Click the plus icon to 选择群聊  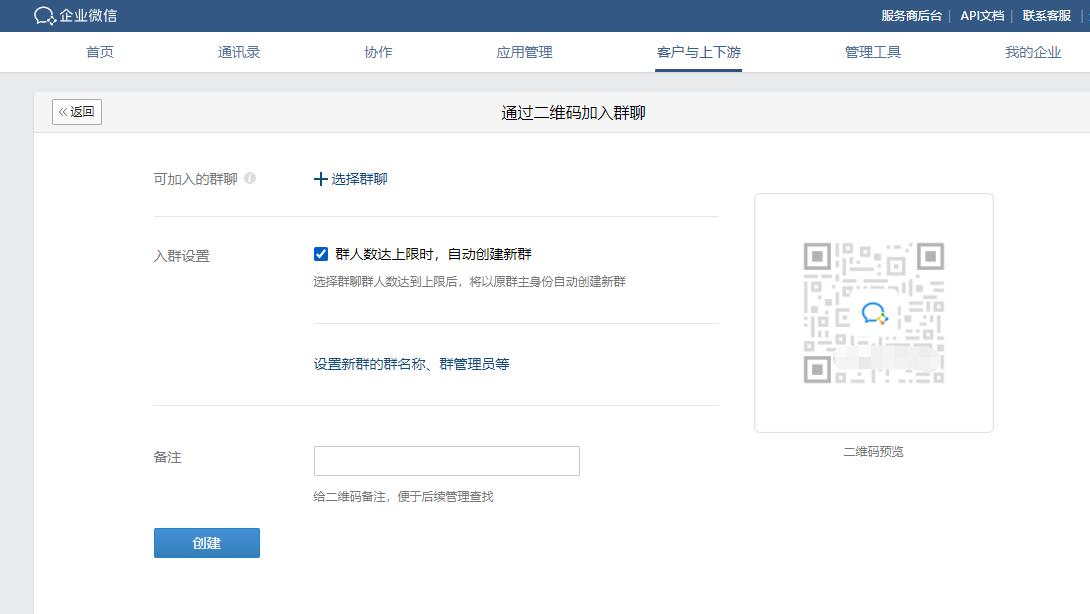point(318,179)
